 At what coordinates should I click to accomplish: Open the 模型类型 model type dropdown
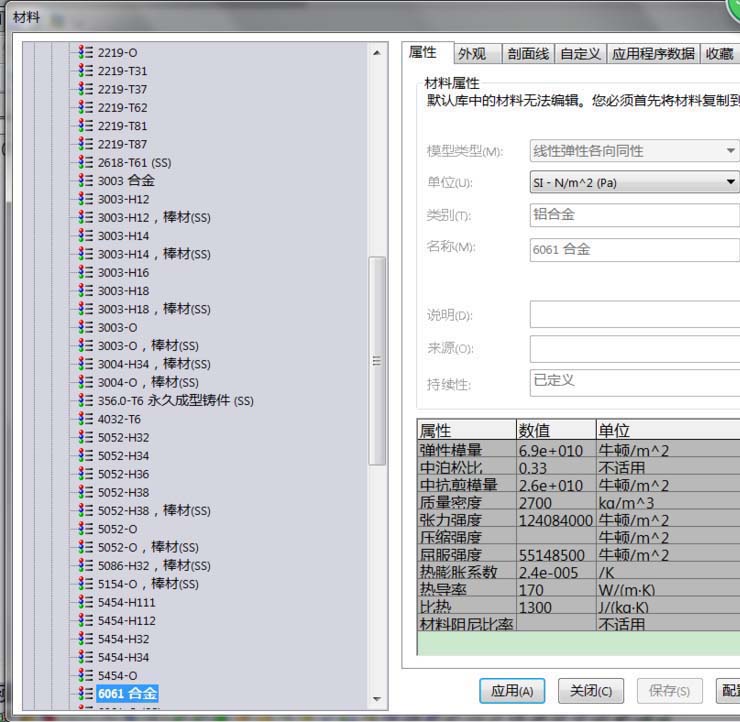tap(634, 151)
